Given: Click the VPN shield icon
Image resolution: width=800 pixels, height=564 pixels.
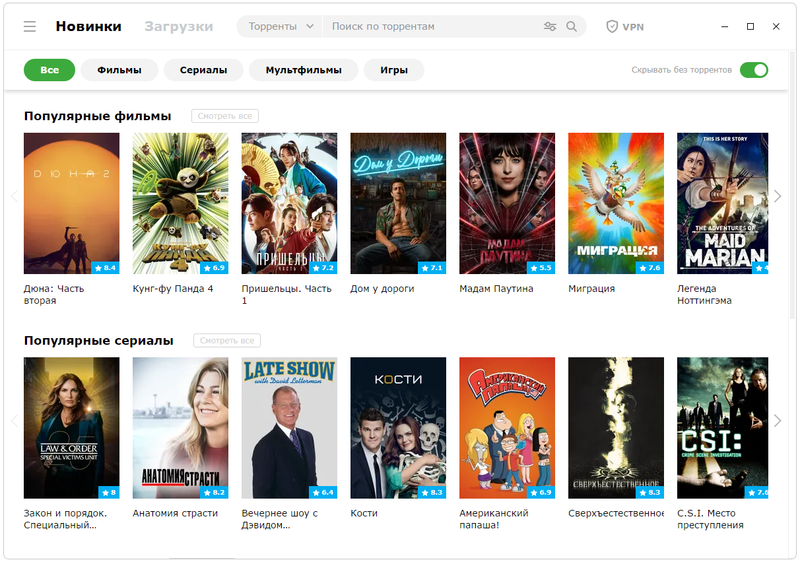Looking at the screenshot, I should 612,27.
